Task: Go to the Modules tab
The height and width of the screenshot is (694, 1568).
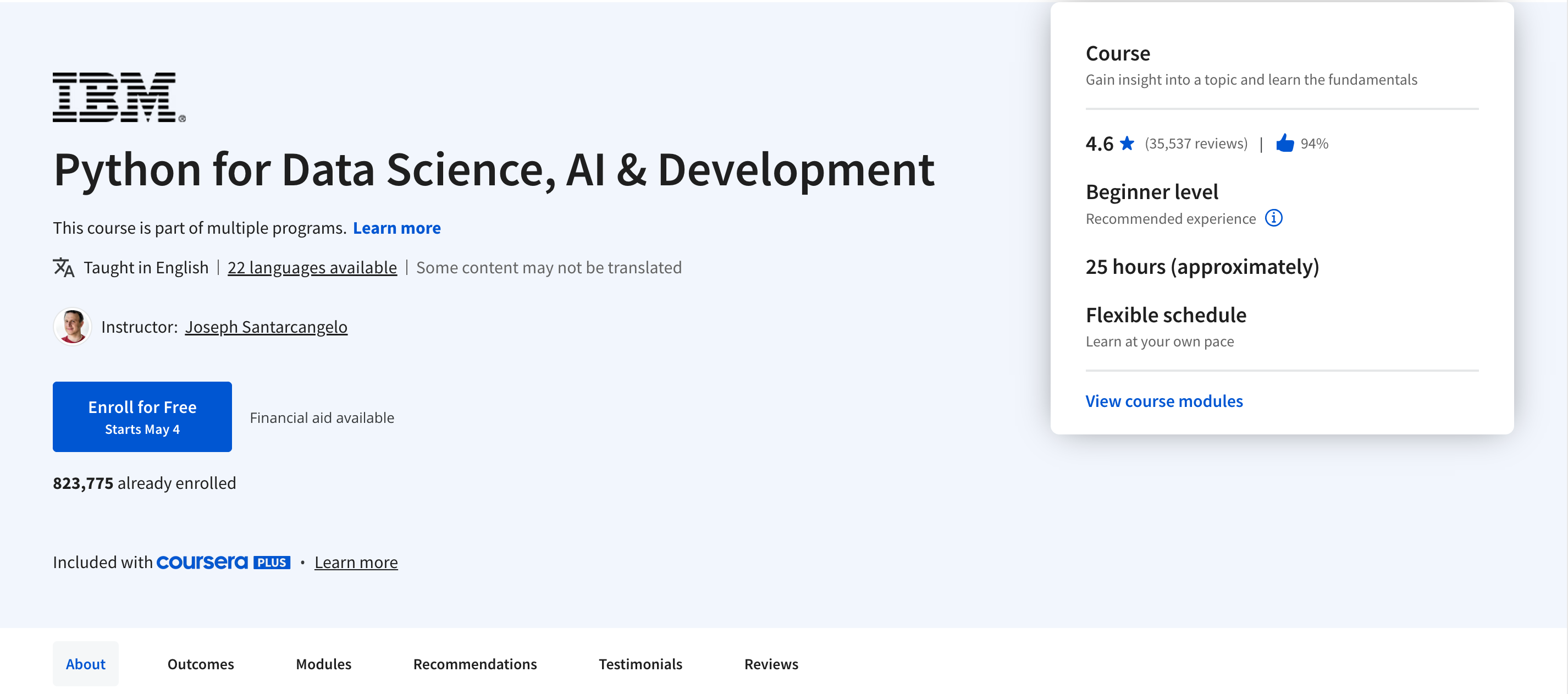Action: pyautogui.click(x=323, y=664)
